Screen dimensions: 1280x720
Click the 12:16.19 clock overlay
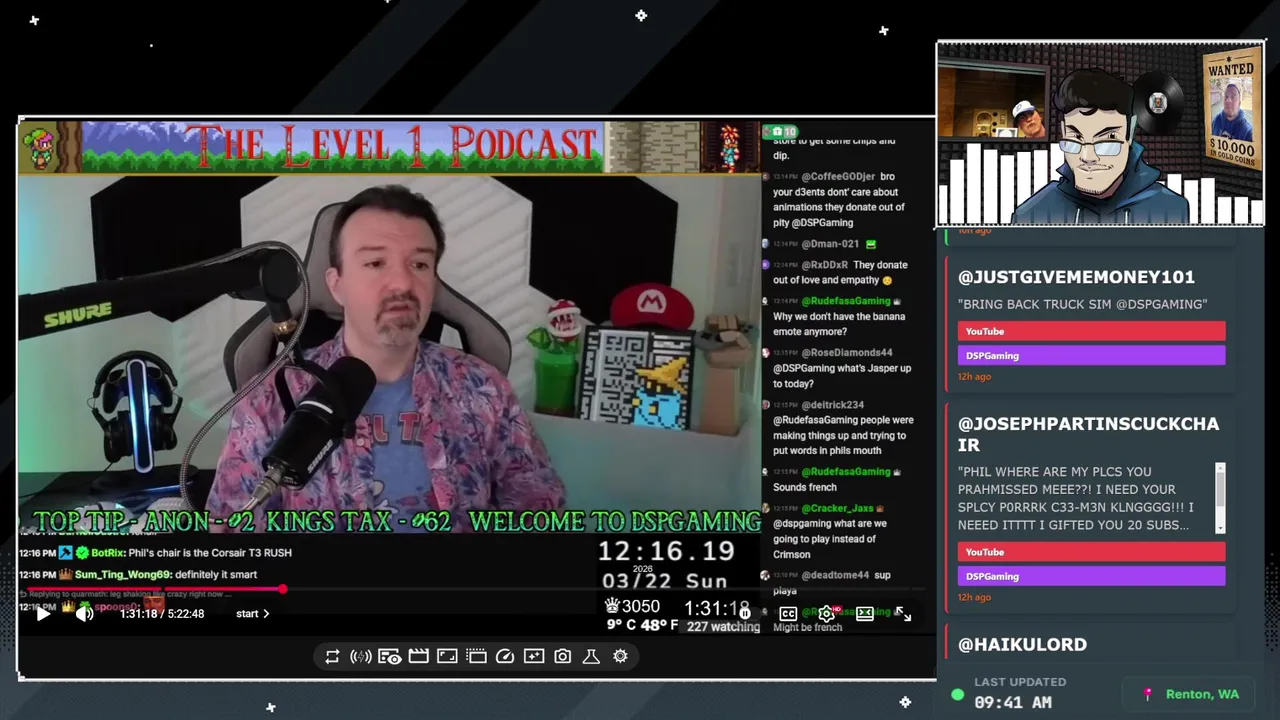tap(666, 551)
